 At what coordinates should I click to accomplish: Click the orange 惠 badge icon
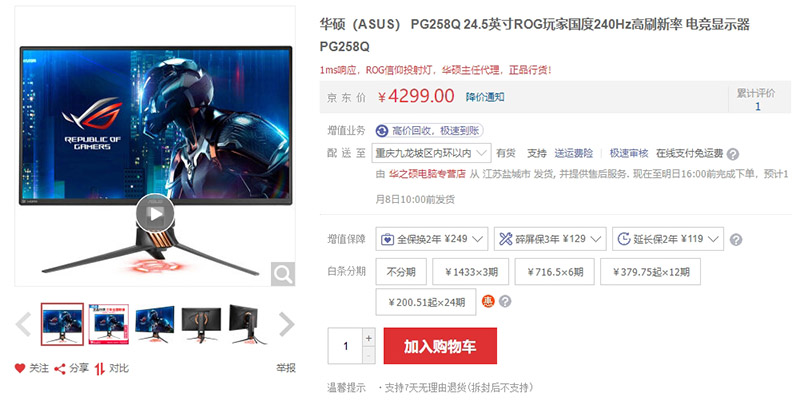488,301
